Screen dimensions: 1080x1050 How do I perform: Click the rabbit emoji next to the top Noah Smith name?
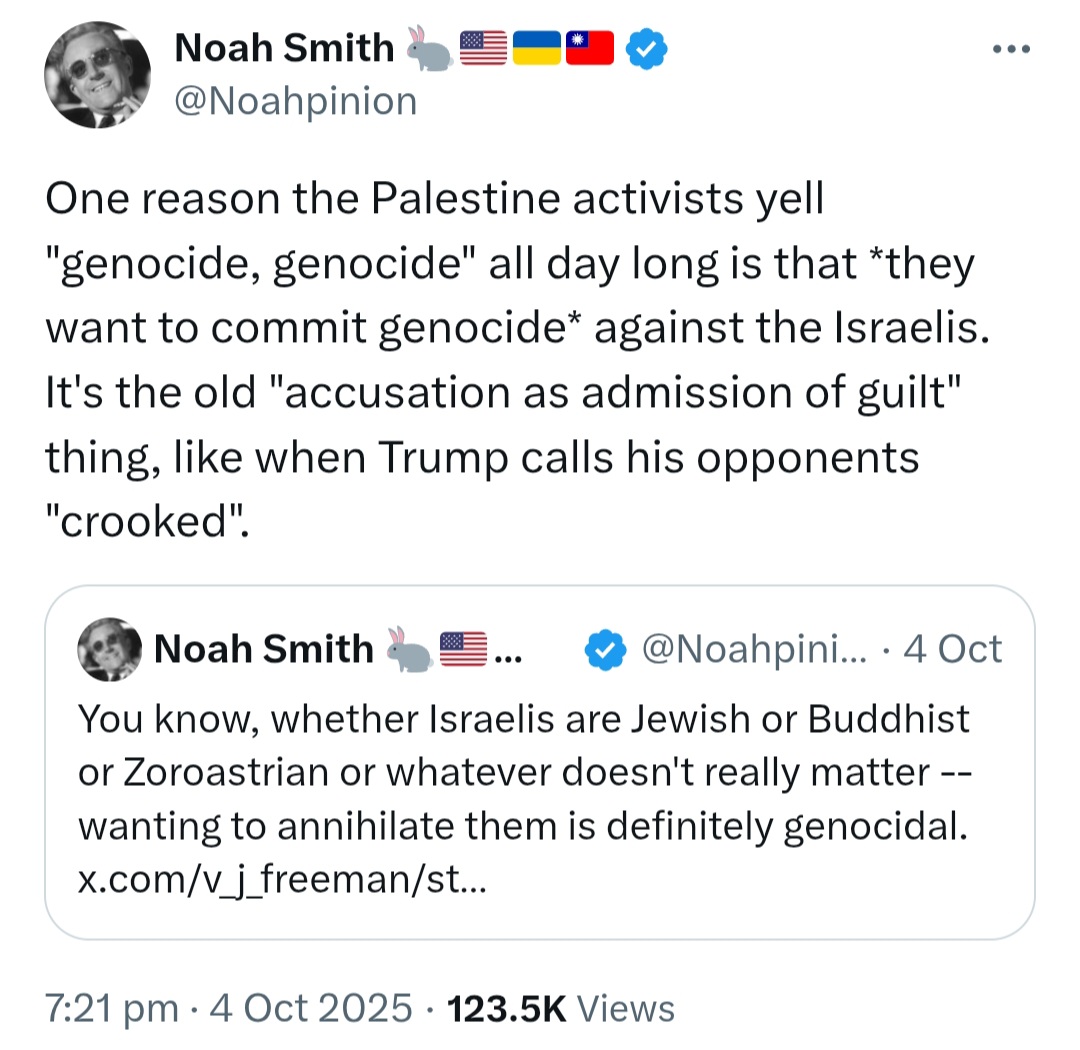pyautogui.click(x=428, y=48)
